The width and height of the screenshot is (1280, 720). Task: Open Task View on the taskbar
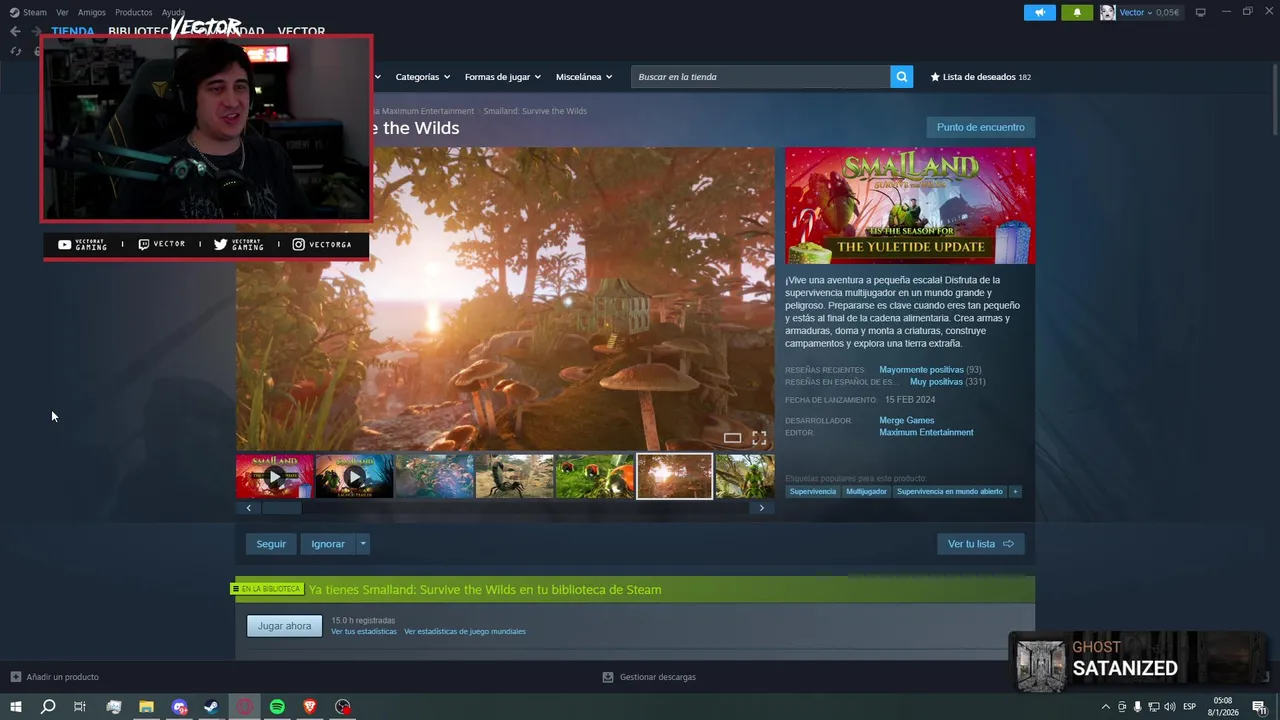tap(79, 707)
